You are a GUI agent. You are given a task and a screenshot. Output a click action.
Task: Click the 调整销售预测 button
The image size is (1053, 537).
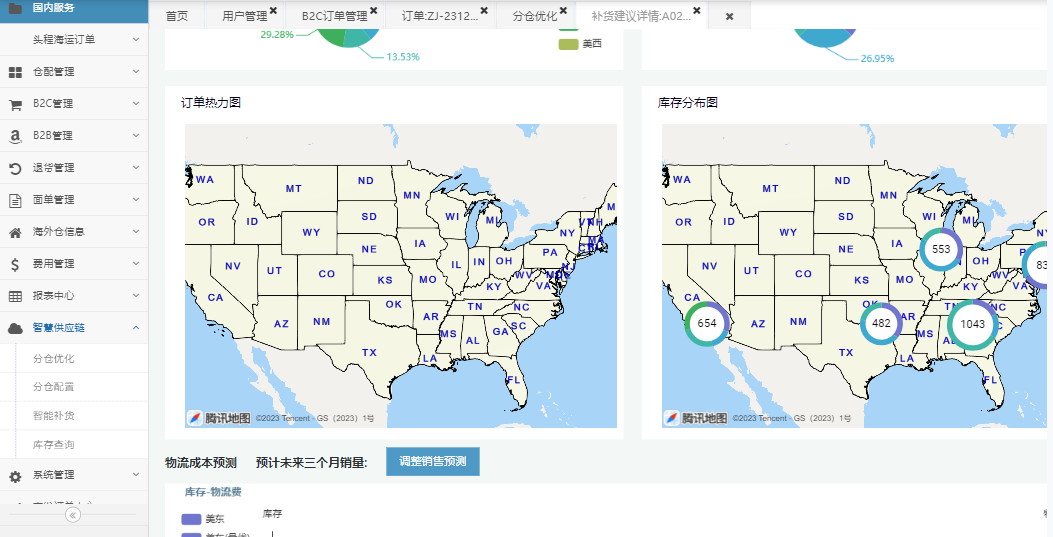pyautogui.click(x=432, y=462)
